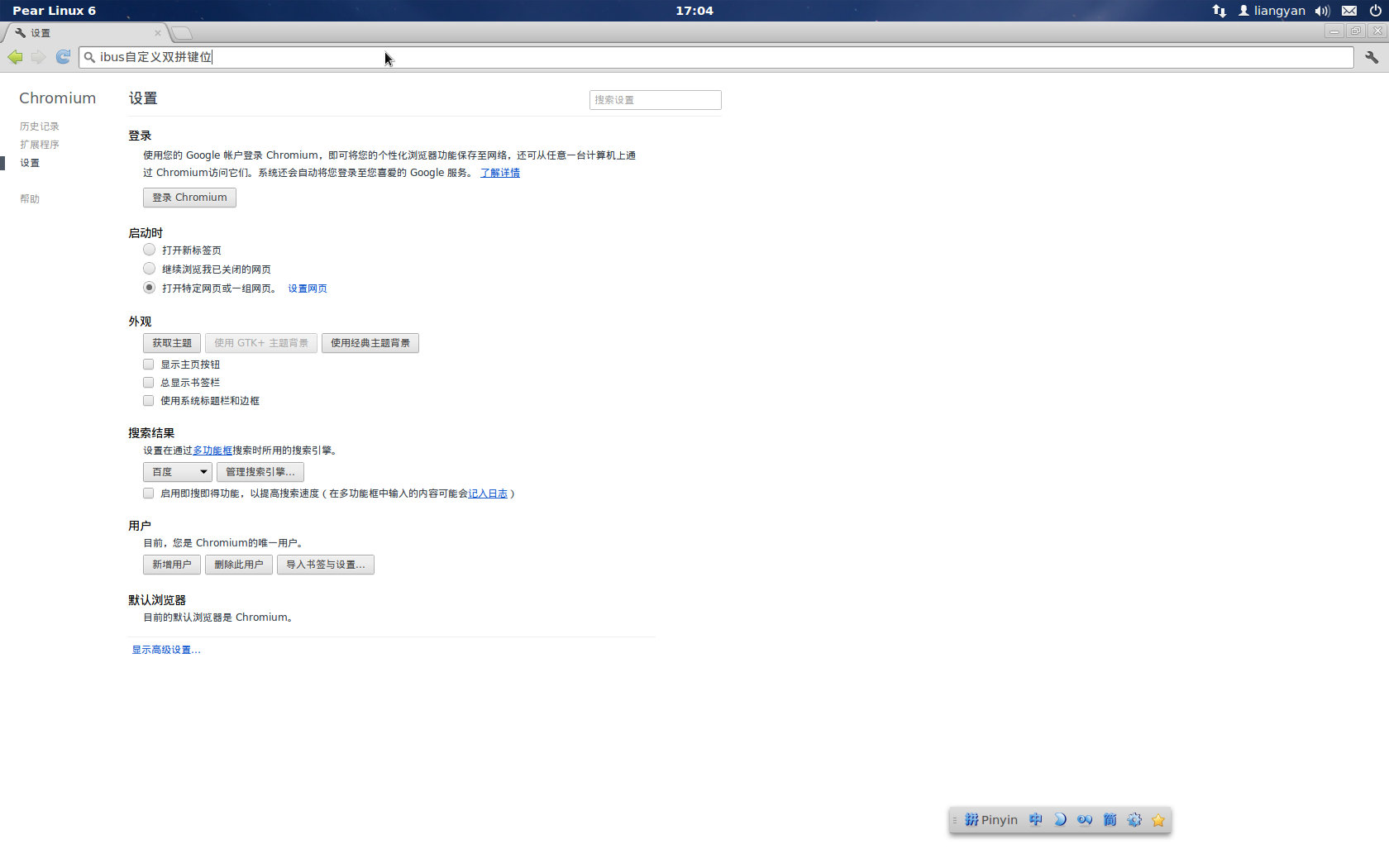Toggle half/full width moon icon
Image resolution: width=1389 pixels, height=868 pixels.
(1061, 820)
